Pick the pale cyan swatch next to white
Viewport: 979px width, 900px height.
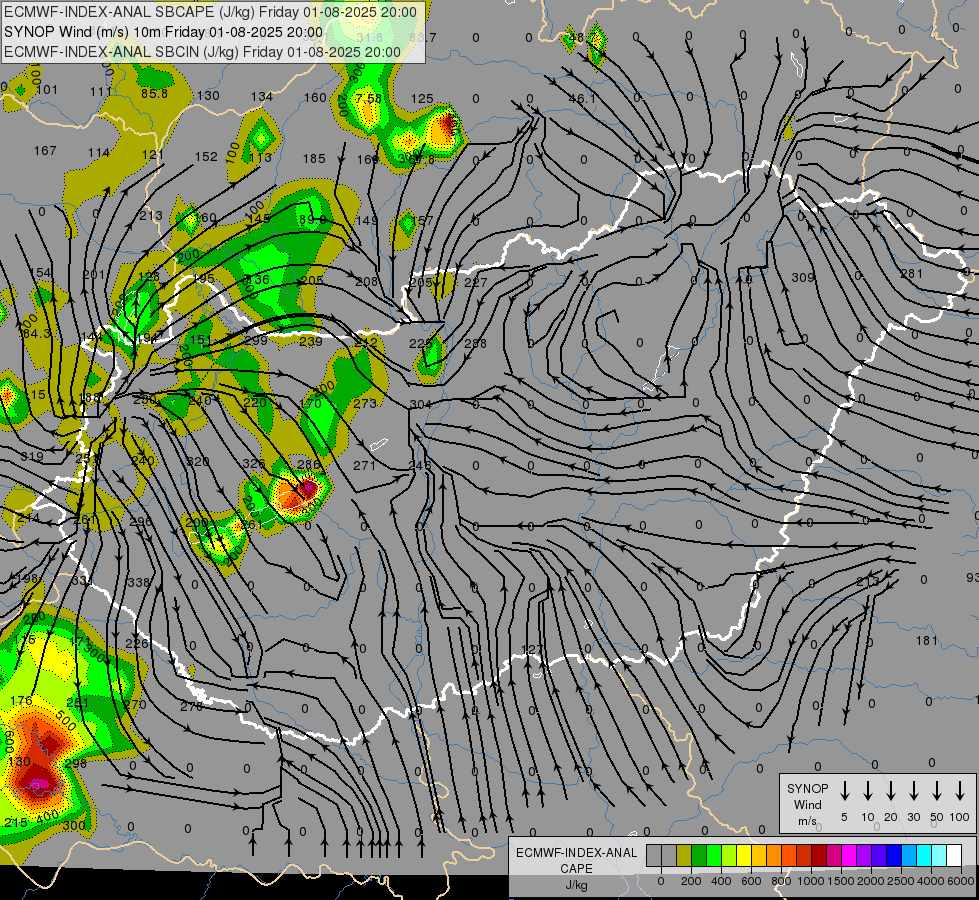(x=939, y=856)
